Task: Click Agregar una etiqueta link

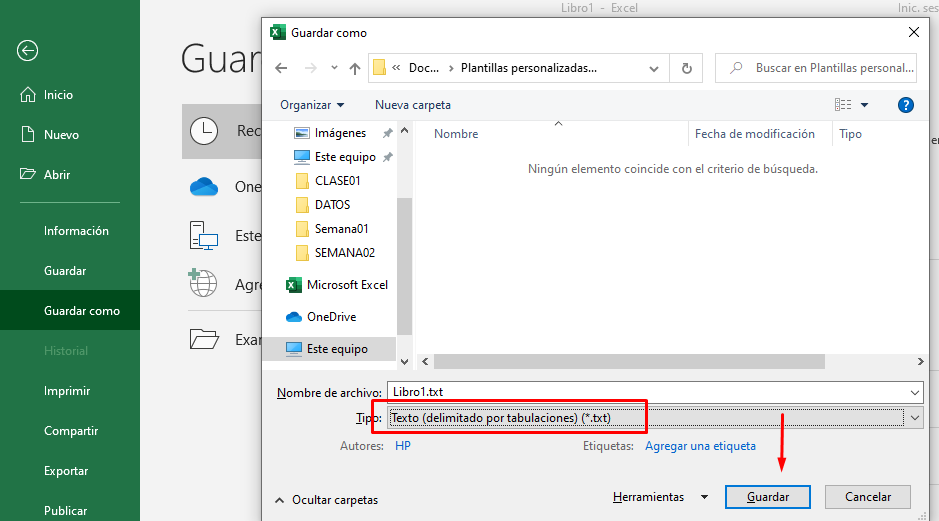Action: pos(700,446)
